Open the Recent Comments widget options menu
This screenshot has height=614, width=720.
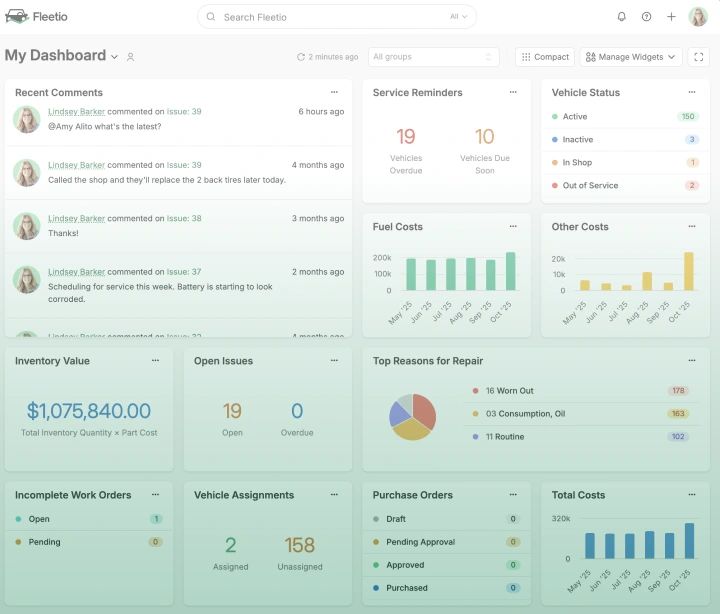pos(334,92)
